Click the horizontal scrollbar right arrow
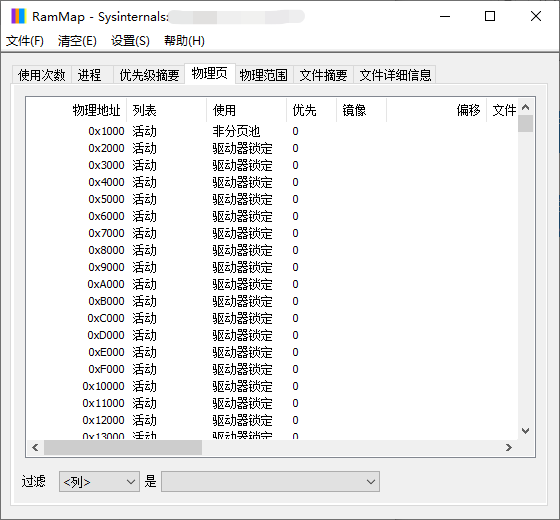560x520 pixels. coord(509,448)
